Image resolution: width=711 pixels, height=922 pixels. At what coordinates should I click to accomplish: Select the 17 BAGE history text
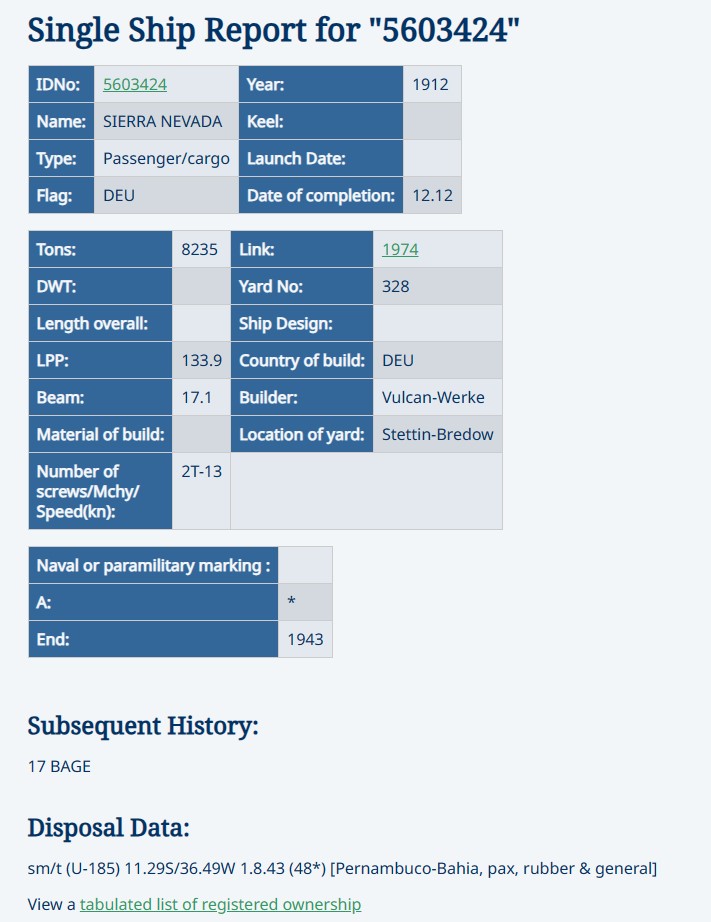pos(59,767)
